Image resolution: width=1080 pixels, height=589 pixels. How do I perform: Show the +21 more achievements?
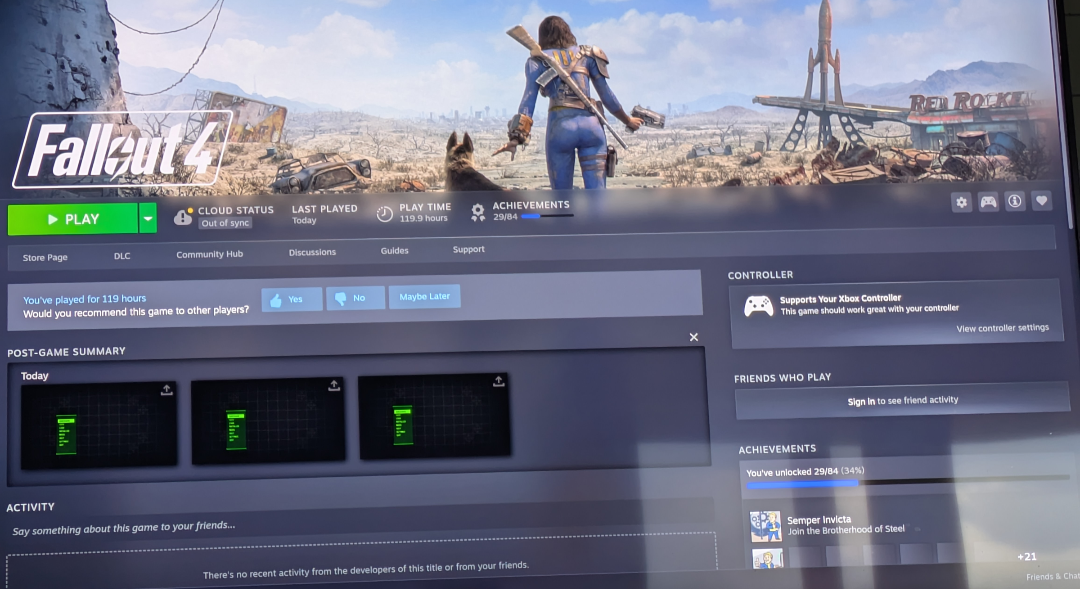tap(1026, 557)
